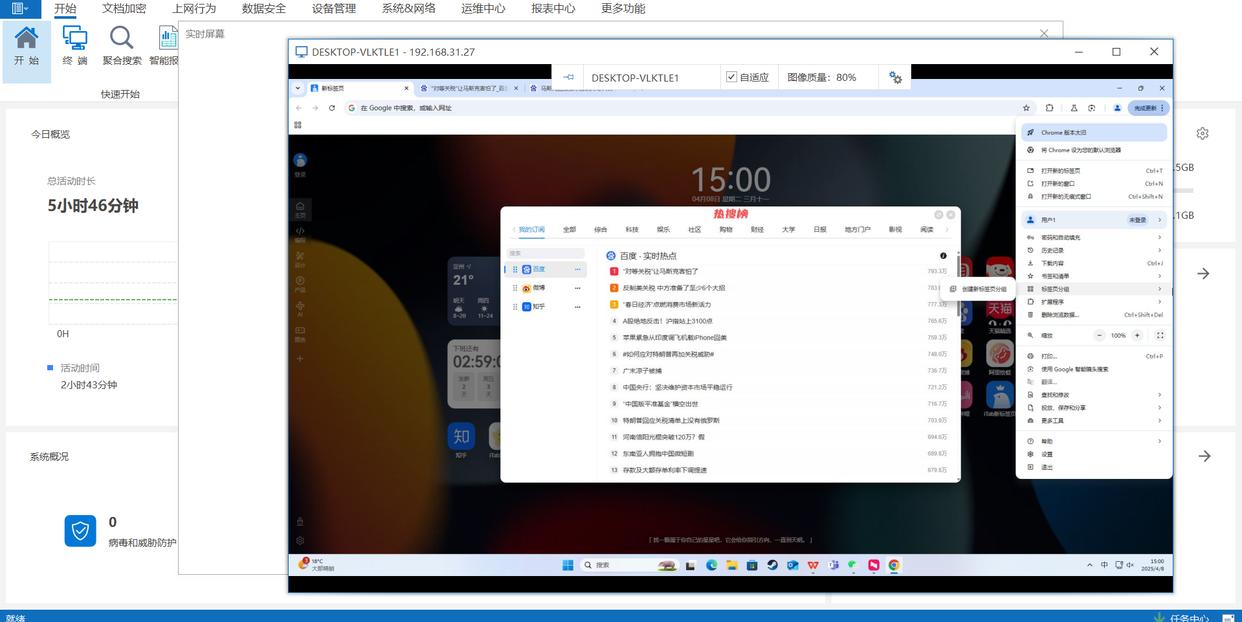1242x622 pixels.
Task: Expand 密码和自动填充 submenu
Action: point(1094,237)
